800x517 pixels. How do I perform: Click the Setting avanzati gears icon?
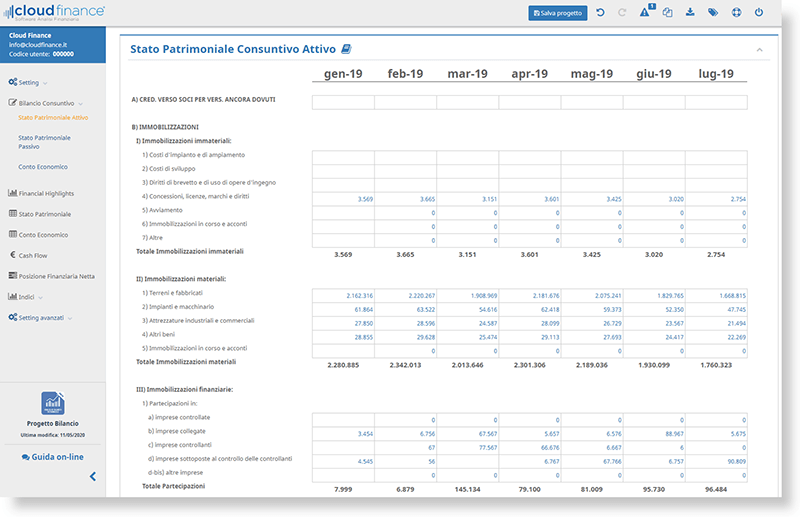[x=13, y=317]
